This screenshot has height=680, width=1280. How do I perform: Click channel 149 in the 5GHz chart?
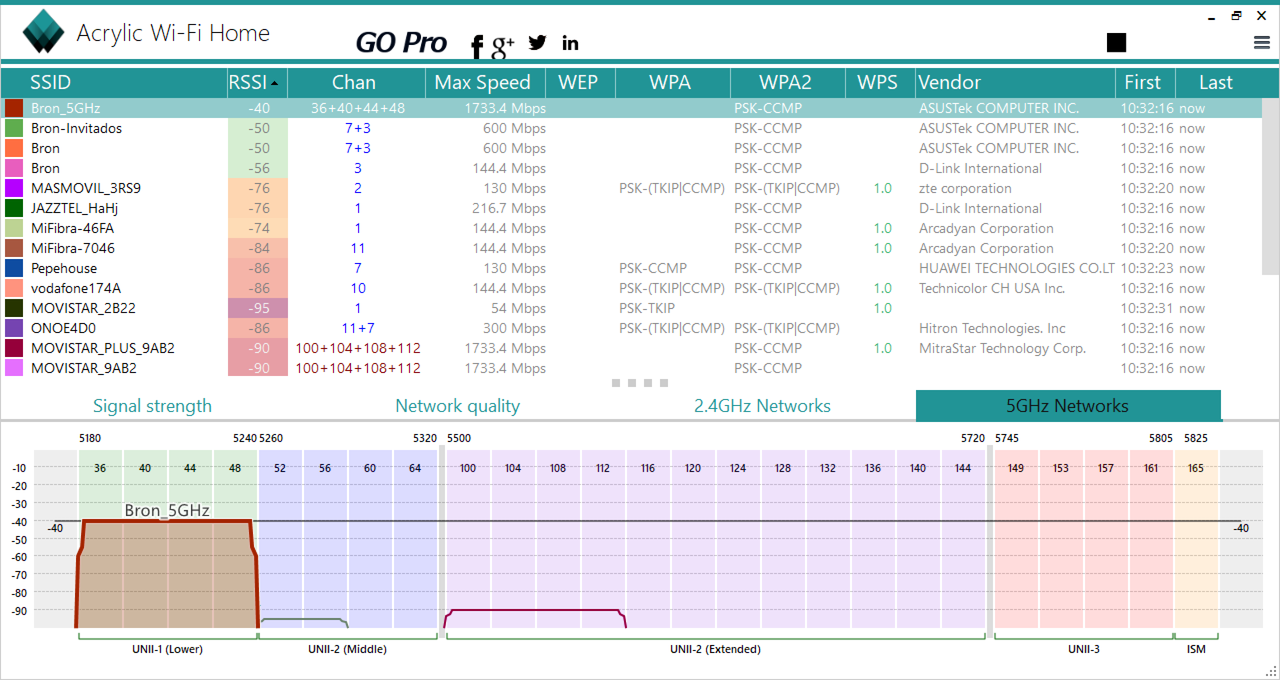click(1016, 468)
